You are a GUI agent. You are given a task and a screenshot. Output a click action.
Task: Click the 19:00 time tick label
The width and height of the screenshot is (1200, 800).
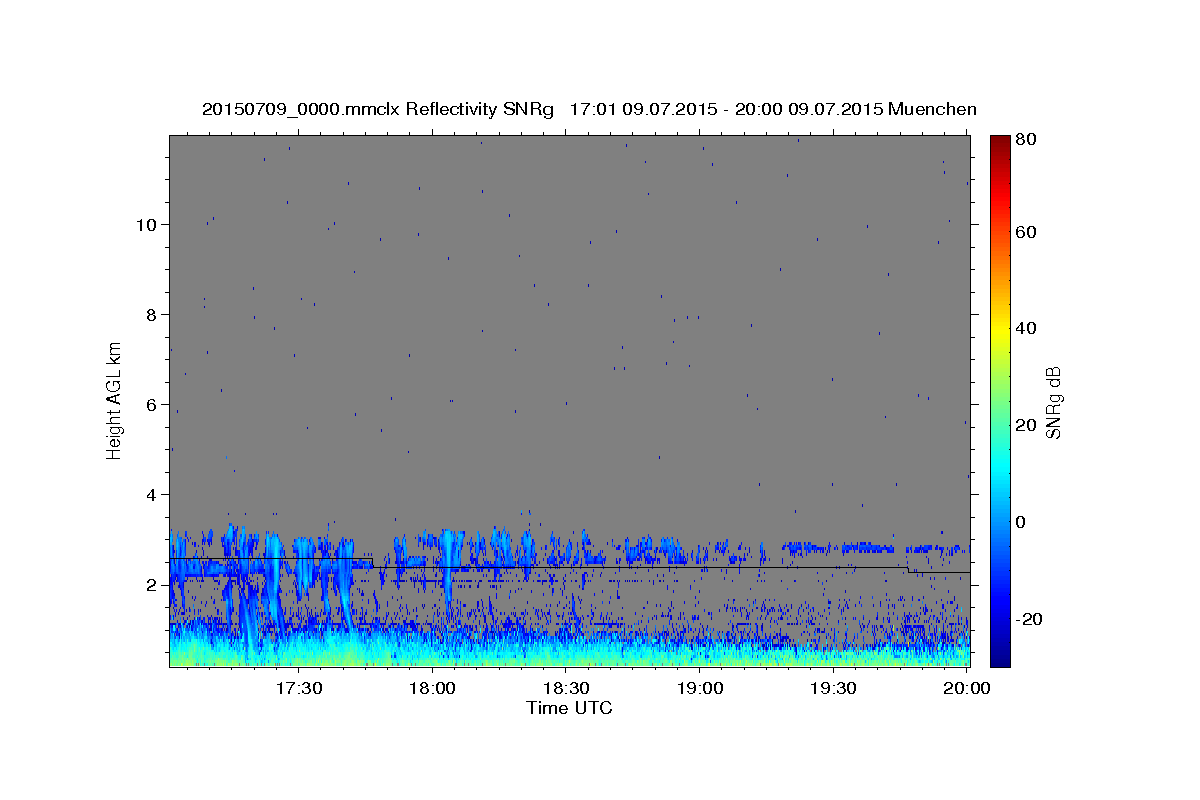(x=699, y=688)
